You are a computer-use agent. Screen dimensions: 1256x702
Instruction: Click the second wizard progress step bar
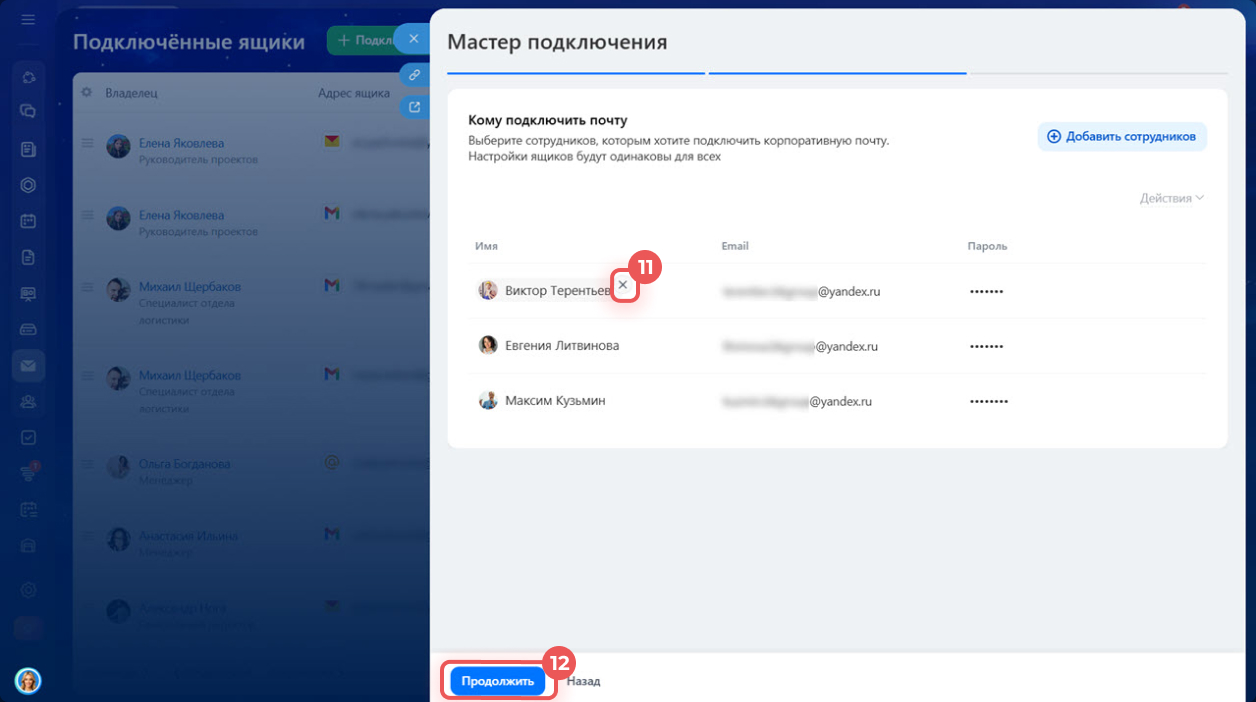click(837, 73)
